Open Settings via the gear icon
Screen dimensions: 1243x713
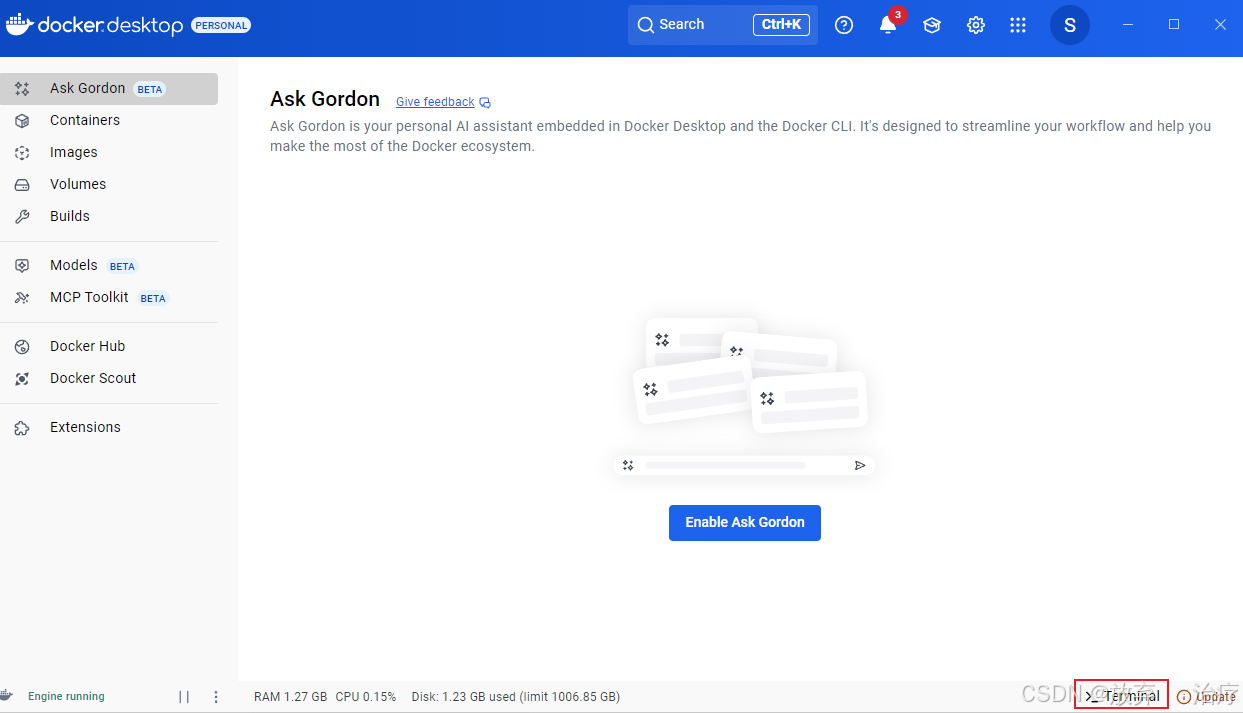(x=976, y=25)
